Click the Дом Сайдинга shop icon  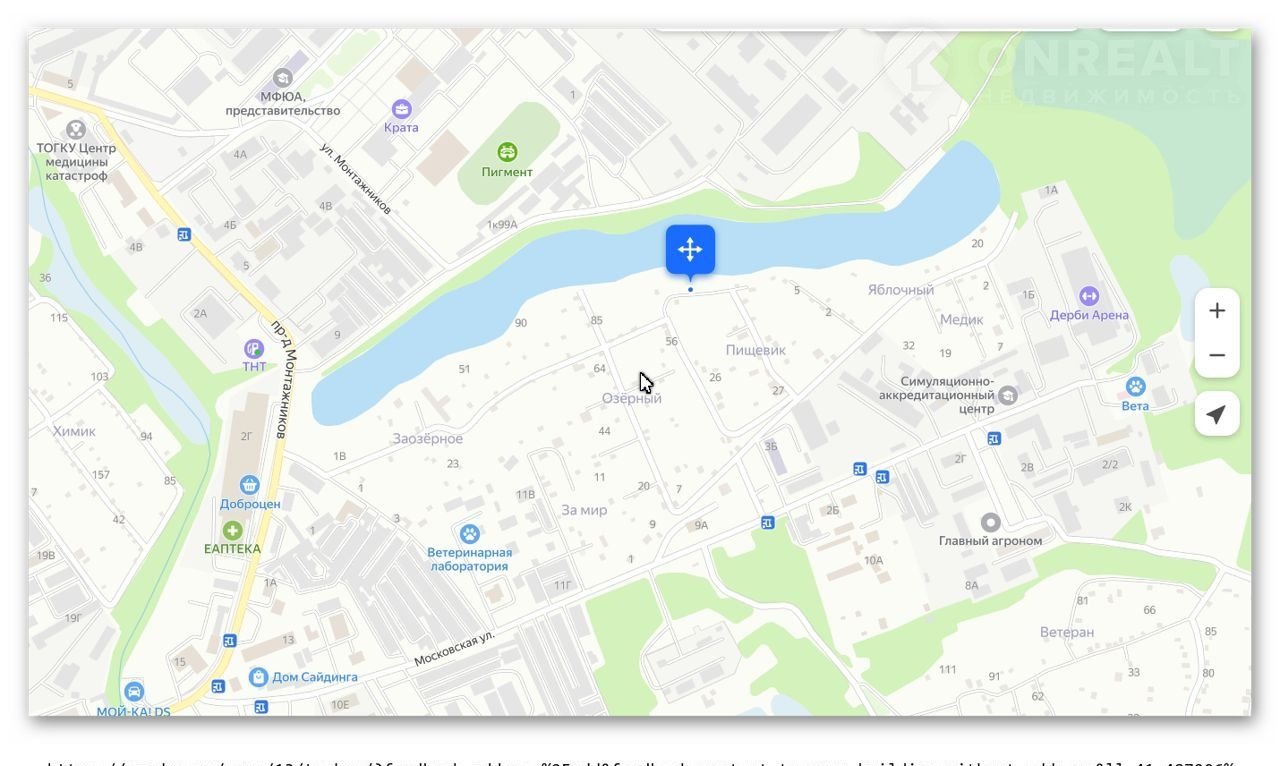coord(258,677)
